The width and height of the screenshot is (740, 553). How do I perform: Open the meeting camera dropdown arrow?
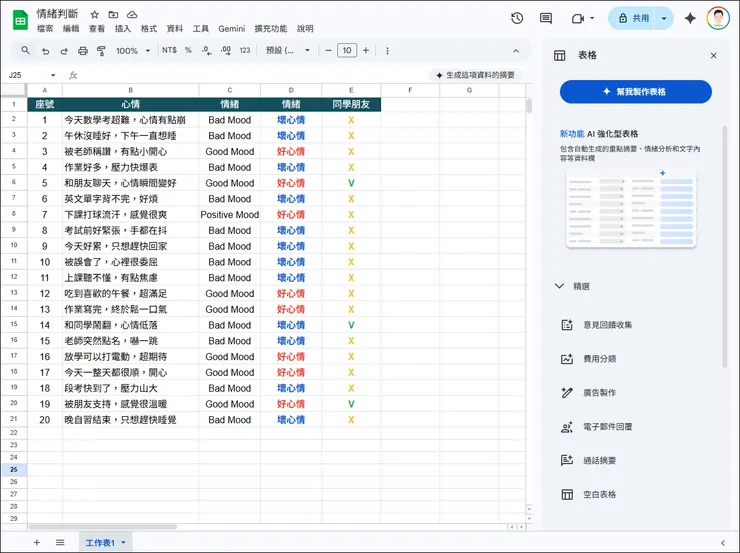[x=592, y=18]
